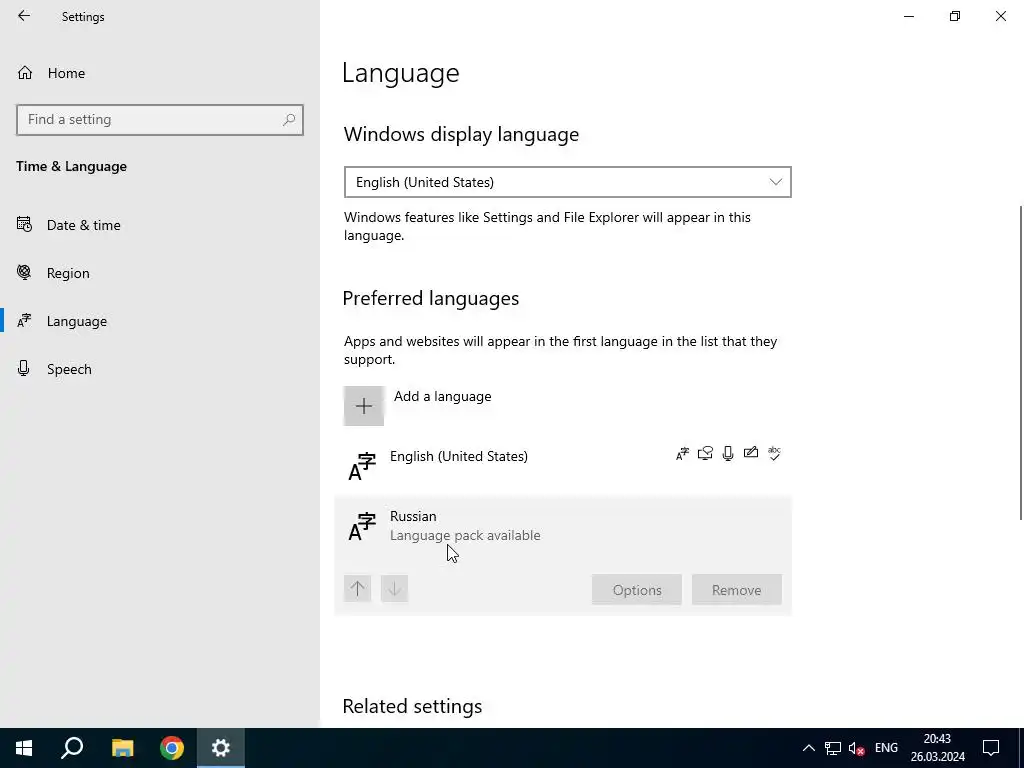
Task: Expand the Windows display language dropdown
Action: click(x=568, y=182)
